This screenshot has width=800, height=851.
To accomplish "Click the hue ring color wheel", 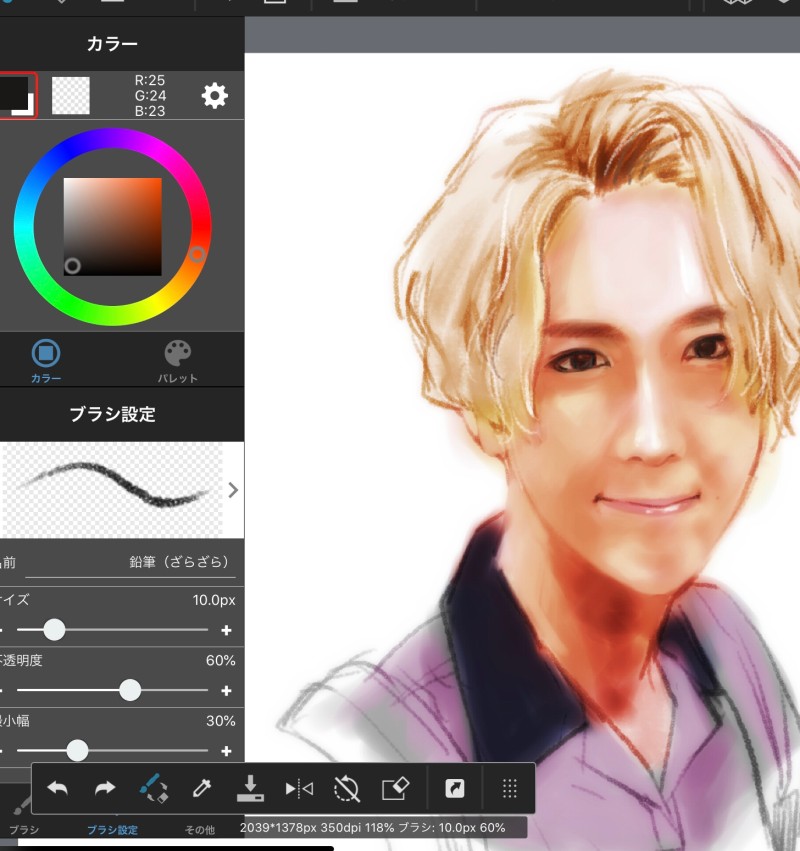I will [x=112, y=227].
